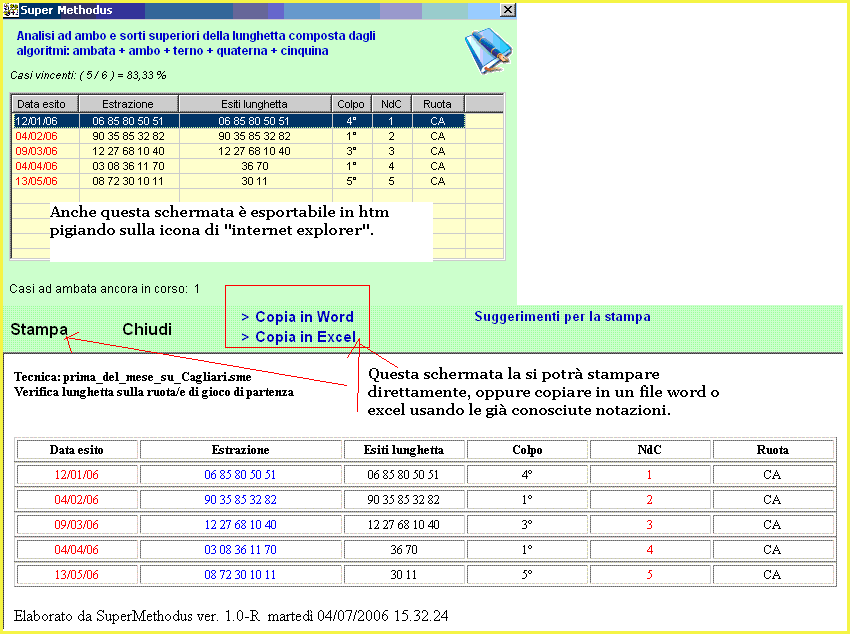Click red date 09/03/06 in lower table
This screenshot has height=634, width=850.
[76, 525]
